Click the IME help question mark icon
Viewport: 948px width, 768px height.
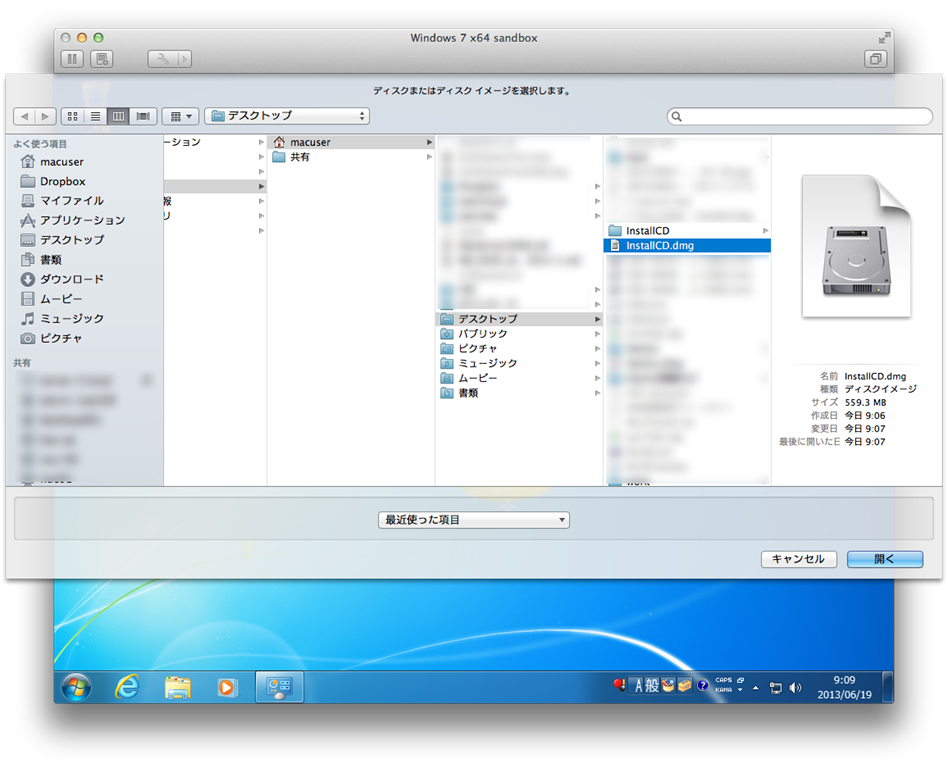click(702, 686)
